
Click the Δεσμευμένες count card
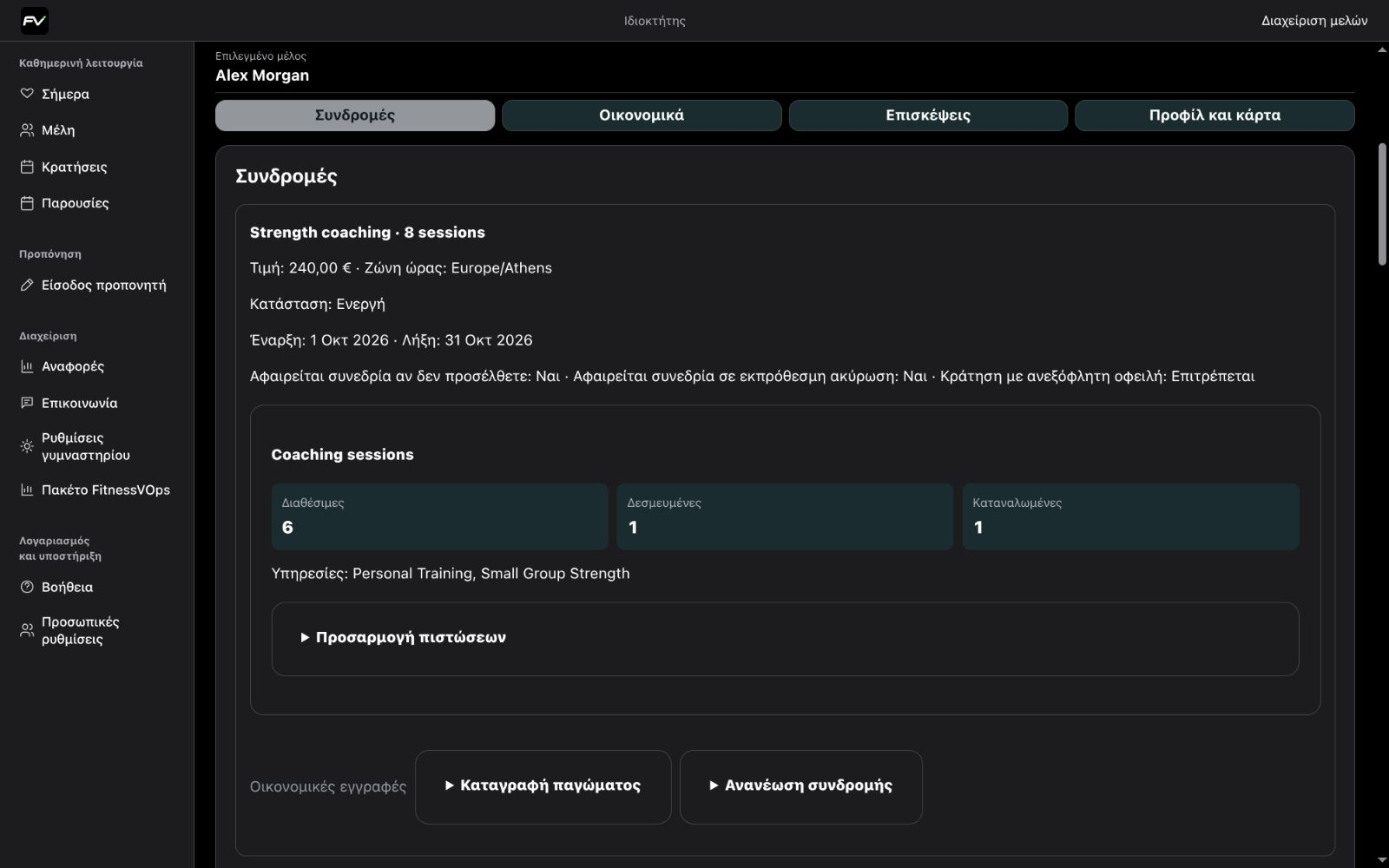[x=785, y=516]
